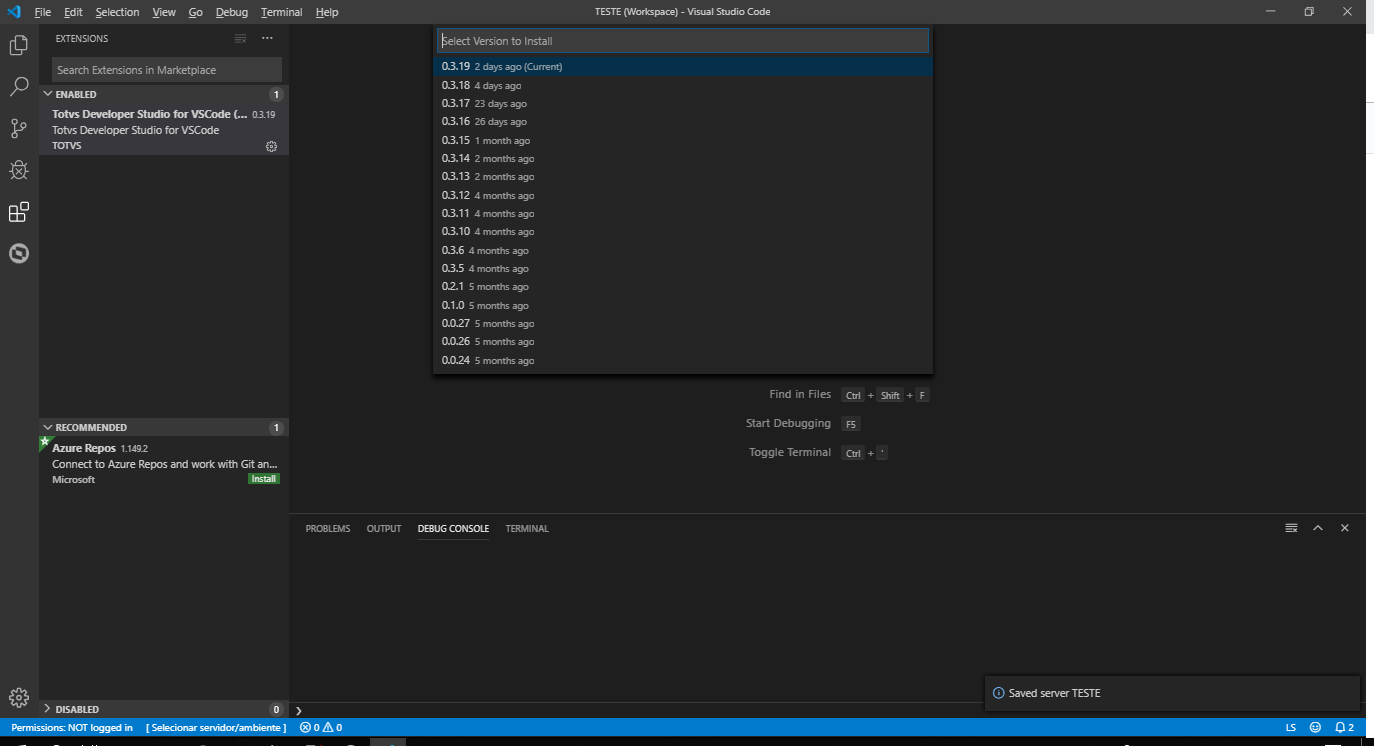Select version 0.3.19 (Current)

683,66
